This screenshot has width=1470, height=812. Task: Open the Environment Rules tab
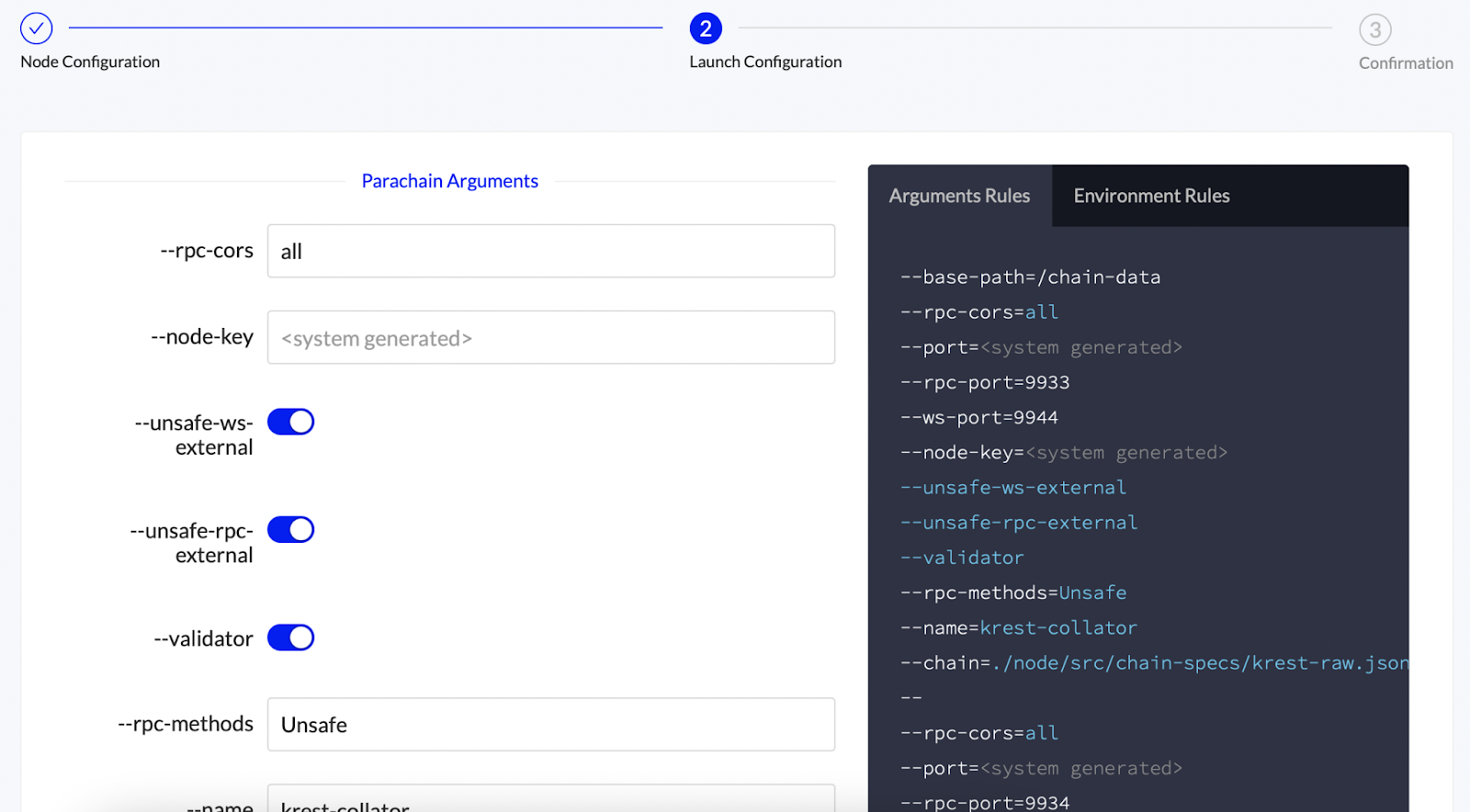pos(1151,196)
